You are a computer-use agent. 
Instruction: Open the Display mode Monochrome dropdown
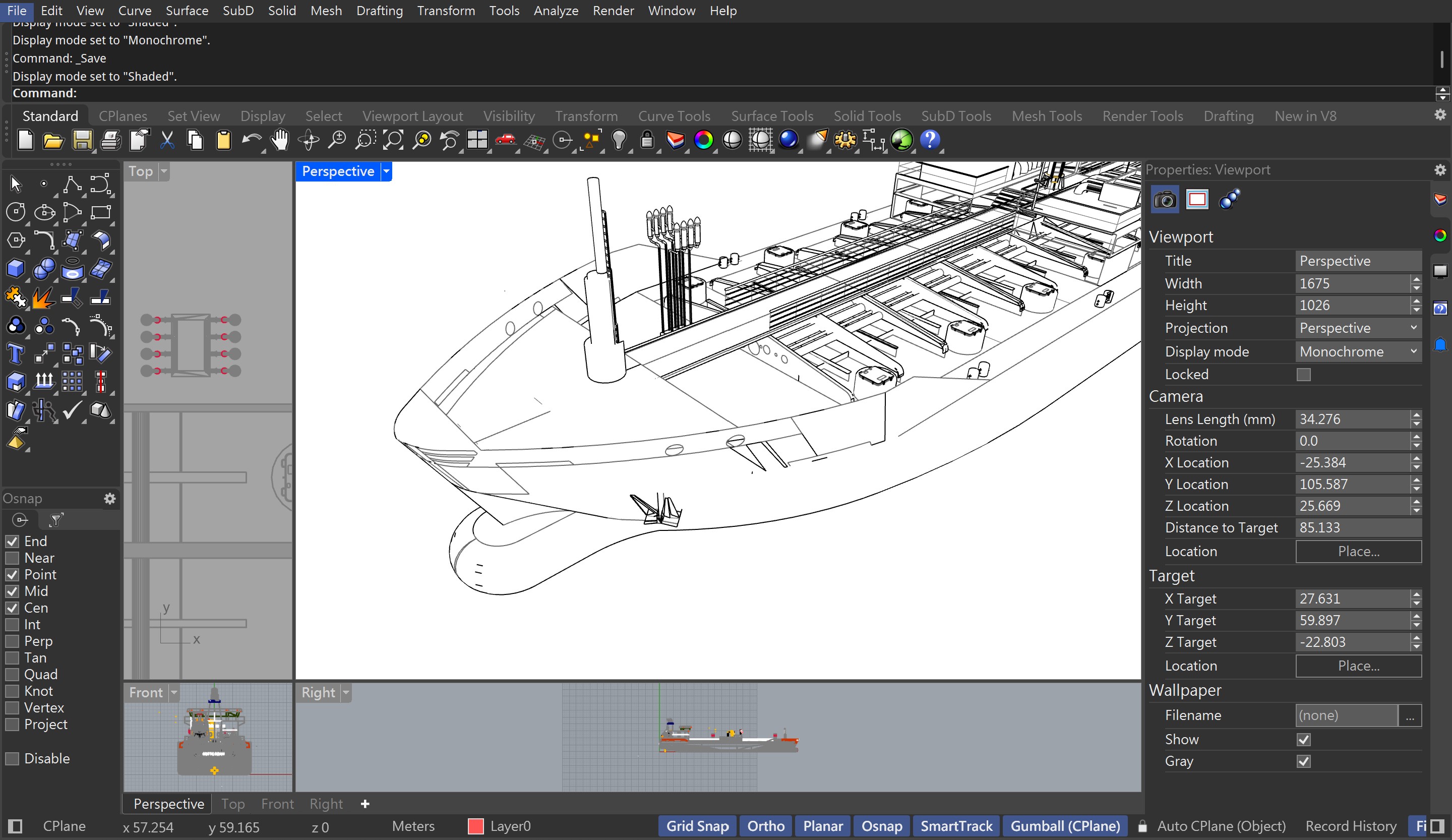tap(1358, 351)
